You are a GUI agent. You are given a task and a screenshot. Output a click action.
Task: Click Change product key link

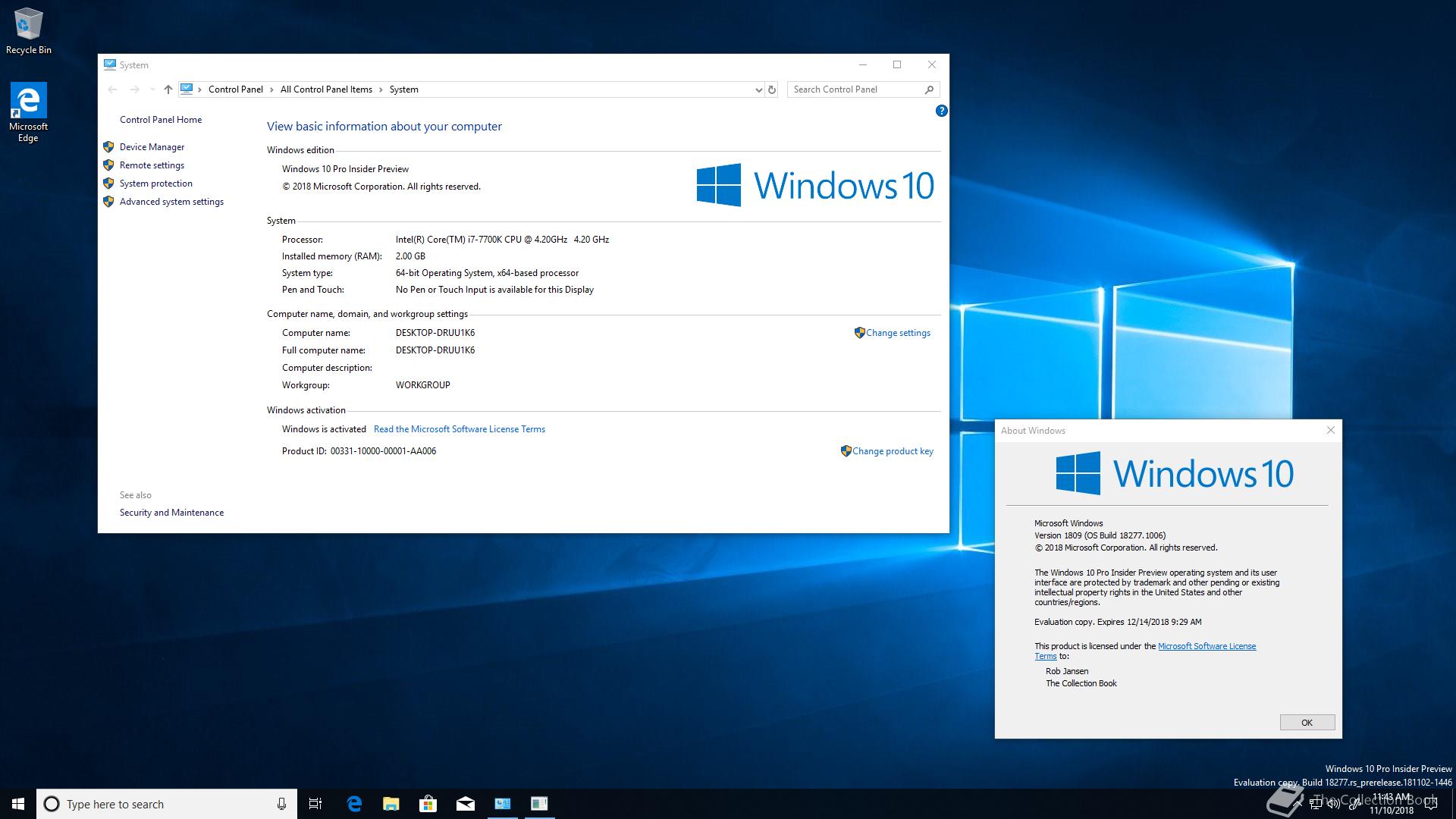(893, 451)
